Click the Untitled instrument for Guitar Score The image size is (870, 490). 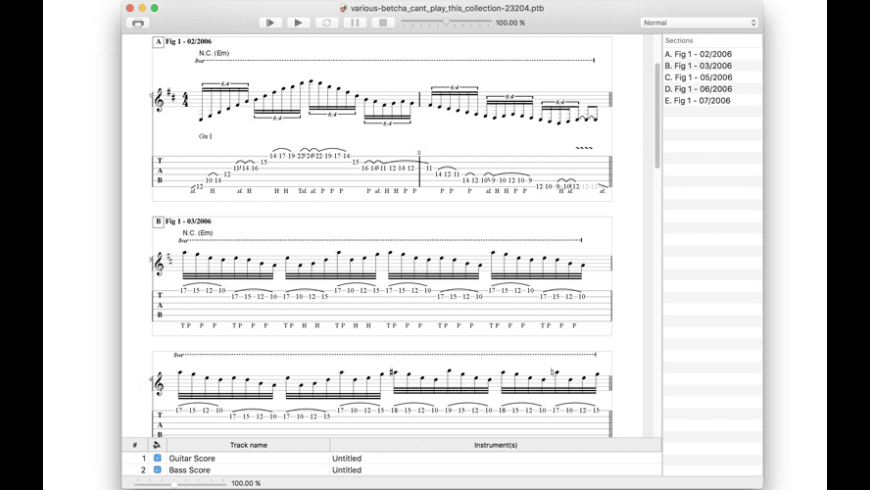[347, 458]
